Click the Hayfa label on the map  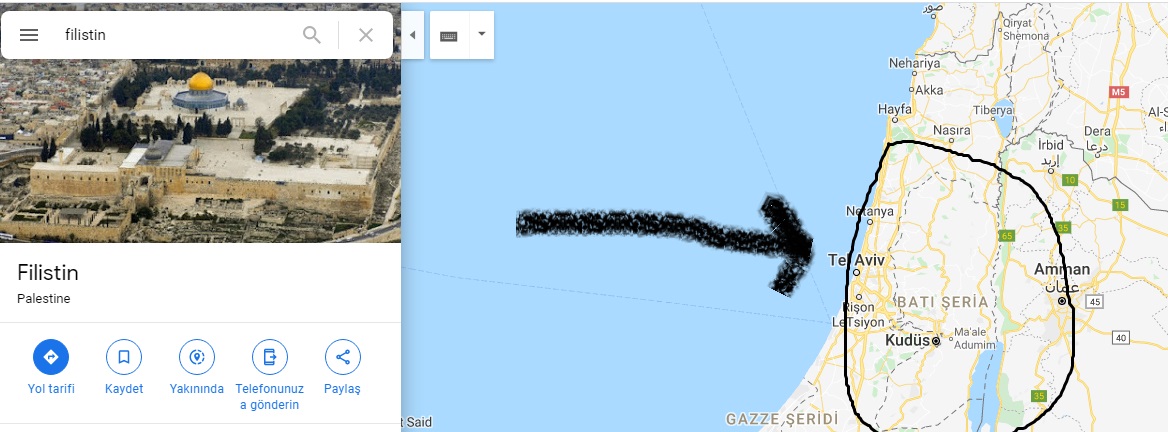[895, 109]
